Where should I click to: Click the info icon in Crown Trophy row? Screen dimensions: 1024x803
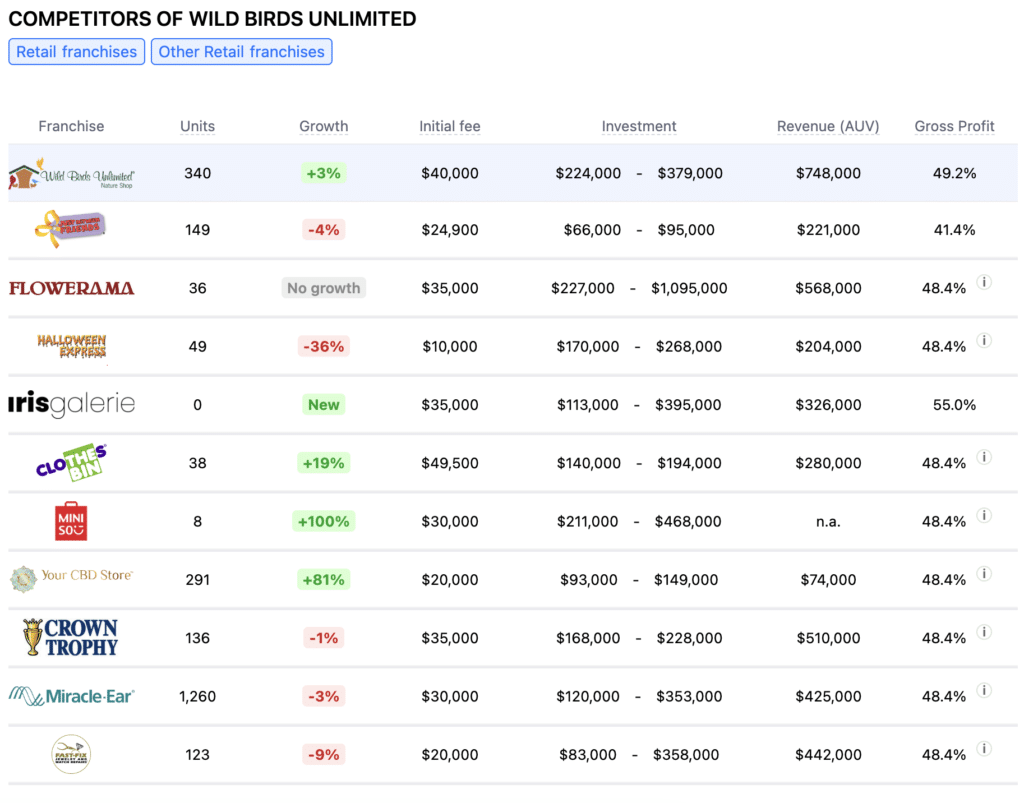(x=984, y=632)
